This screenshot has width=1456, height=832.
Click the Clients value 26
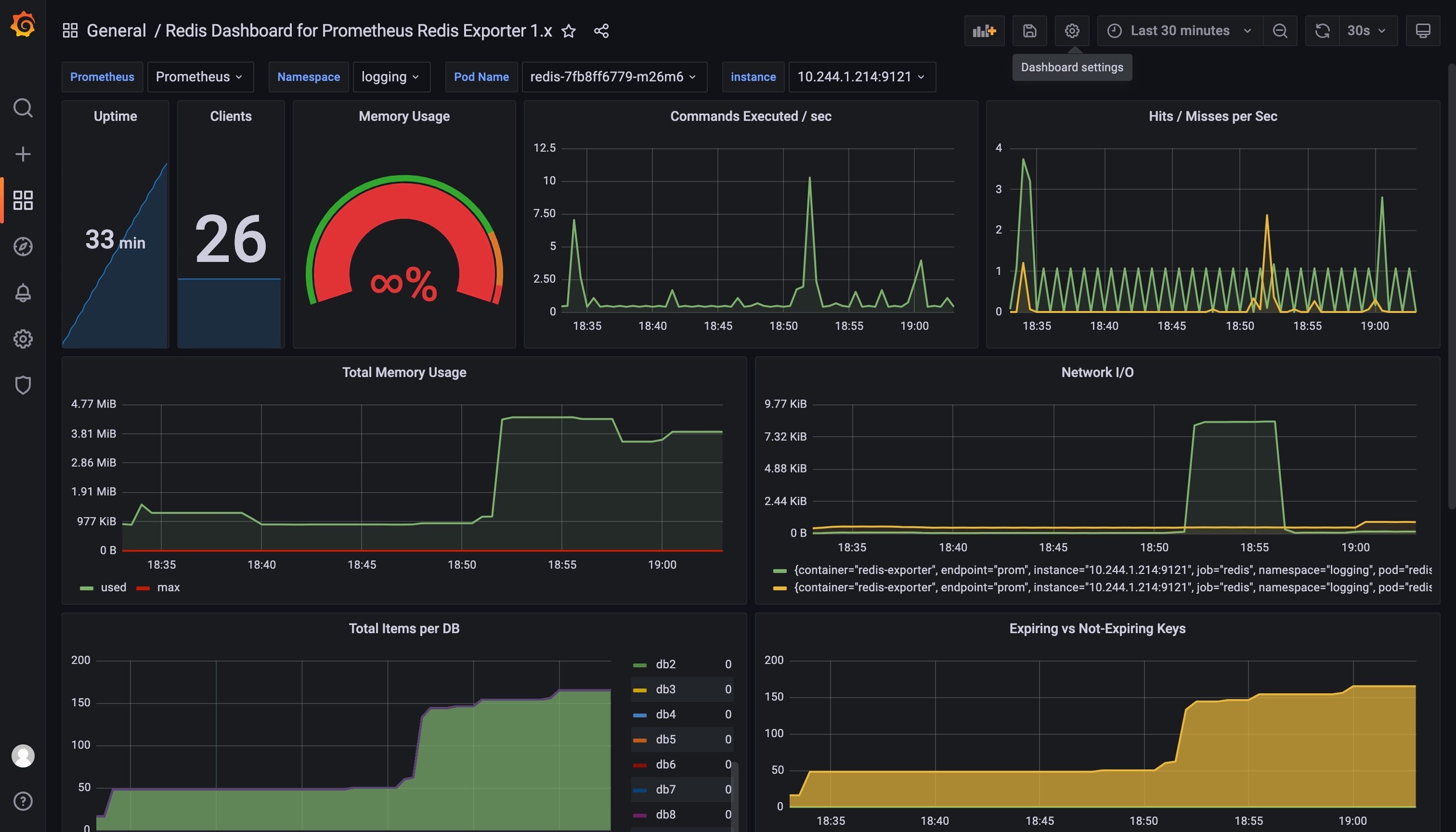click(x=231, y=239)
